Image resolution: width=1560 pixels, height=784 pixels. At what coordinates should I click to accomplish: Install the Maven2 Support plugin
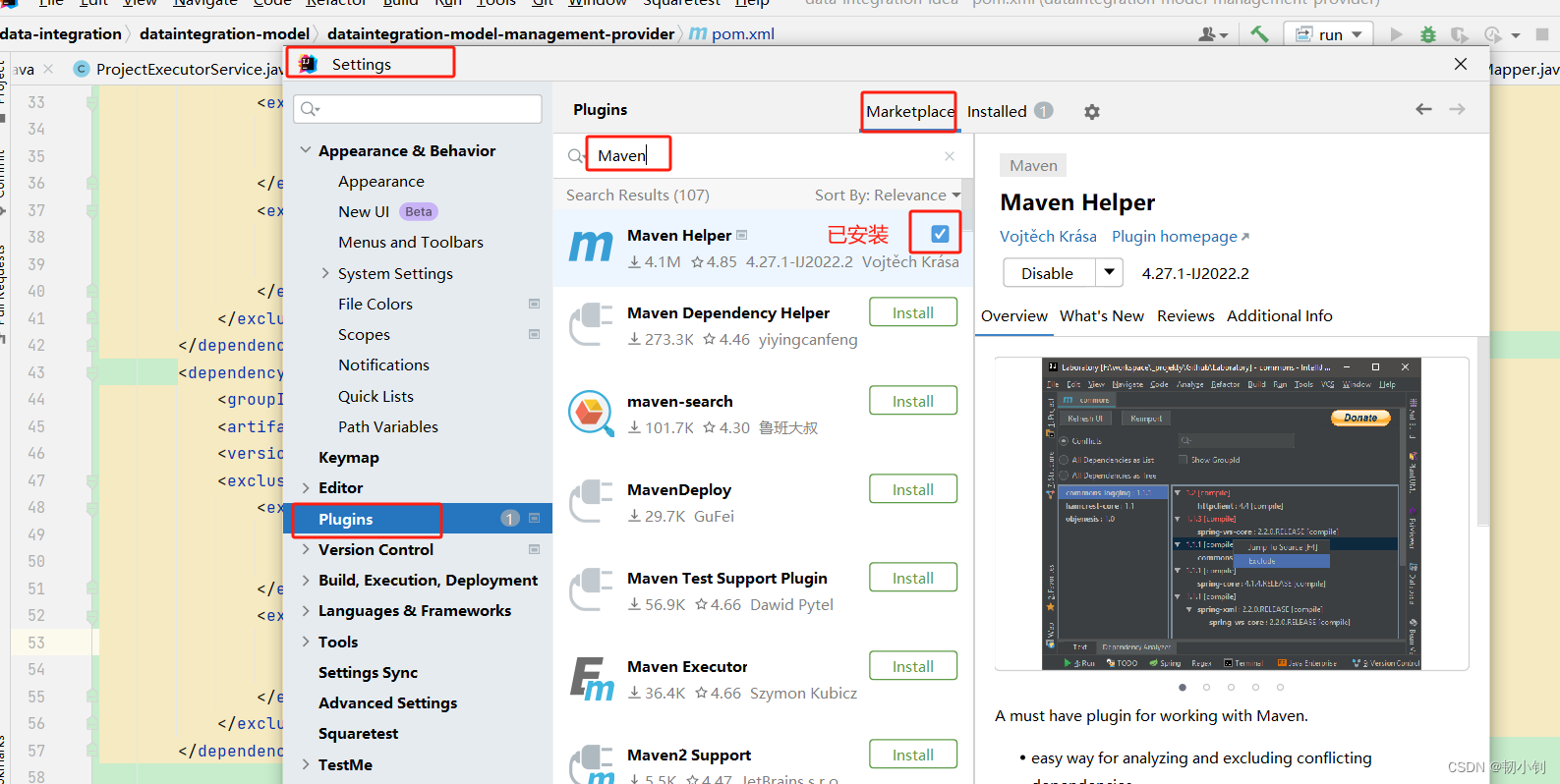[x=913, y=755]
